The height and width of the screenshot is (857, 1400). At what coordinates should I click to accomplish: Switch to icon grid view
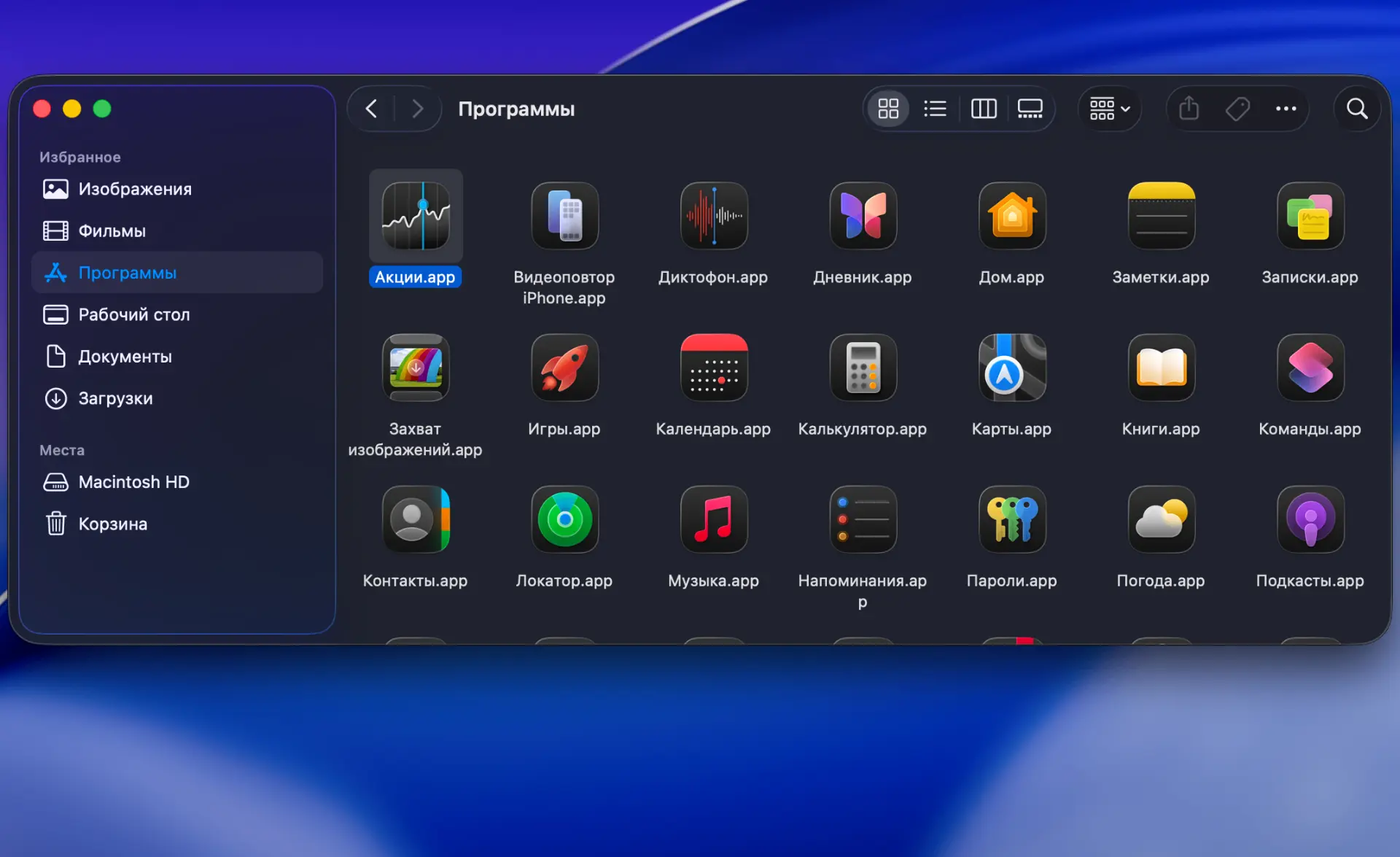click(888, 109)
